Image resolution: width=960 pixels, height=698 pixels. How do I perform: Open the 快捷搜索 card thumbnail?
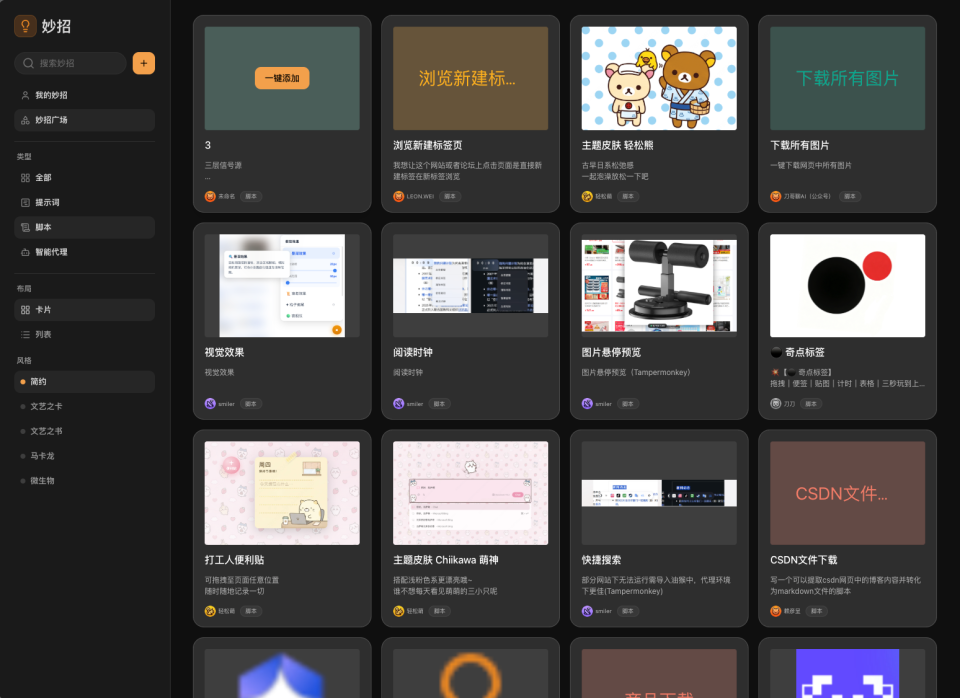[x=659, y=493]
